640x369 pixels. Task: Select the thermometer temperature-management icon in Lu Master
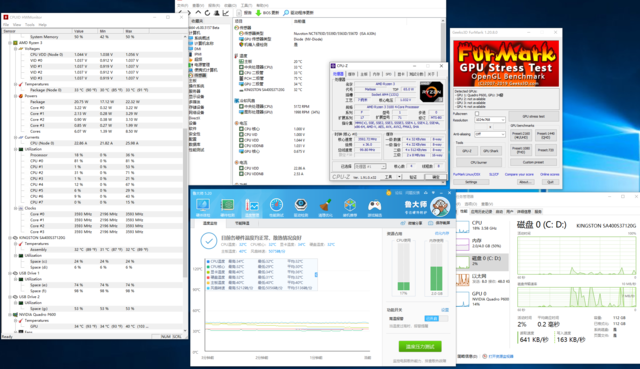252,205
